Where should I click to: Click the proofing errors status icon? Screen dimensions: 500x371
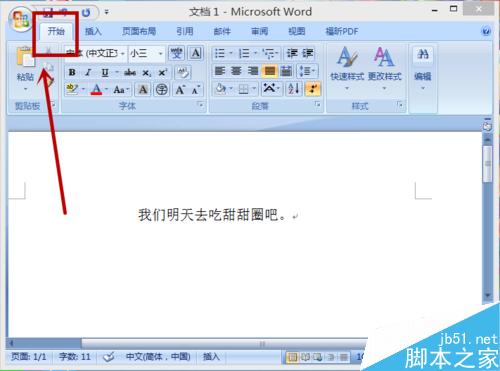109,357
